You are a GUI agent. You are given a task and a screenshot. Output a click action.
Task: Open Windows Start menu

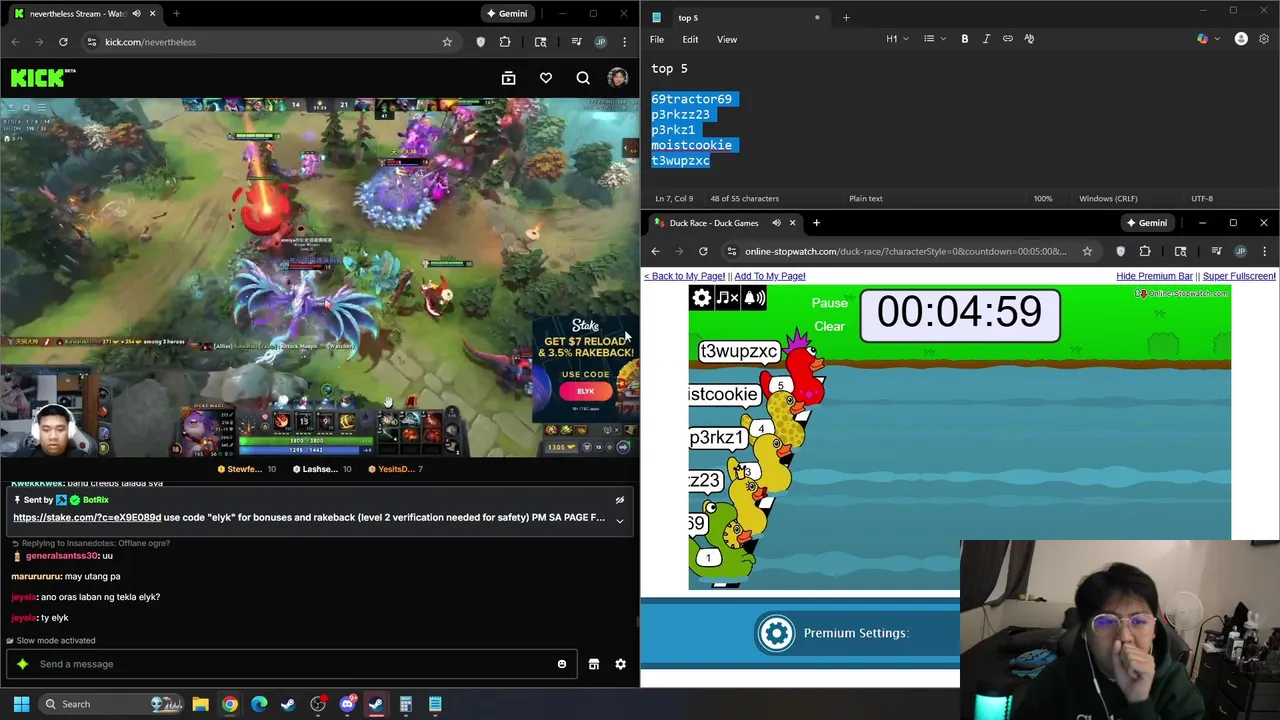pyautogui.click(x=21, y=704)
